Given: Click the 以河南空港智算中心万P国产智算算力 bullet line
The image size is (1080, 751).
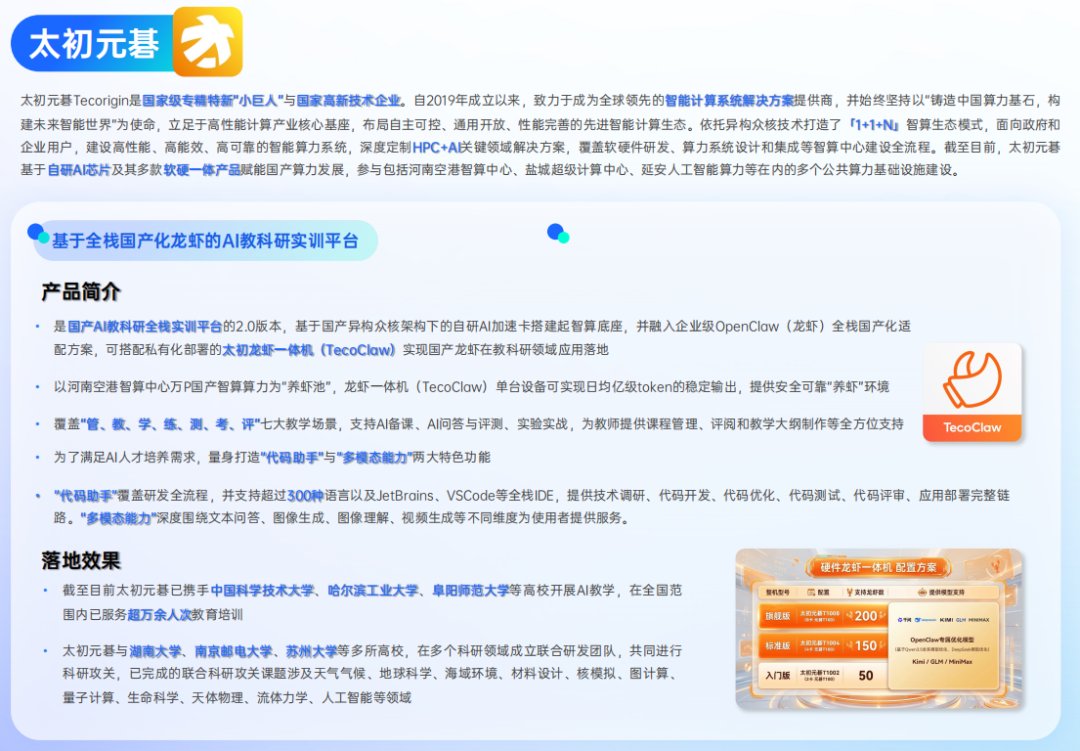Looking at the screenshot, I should pos(471,387).
